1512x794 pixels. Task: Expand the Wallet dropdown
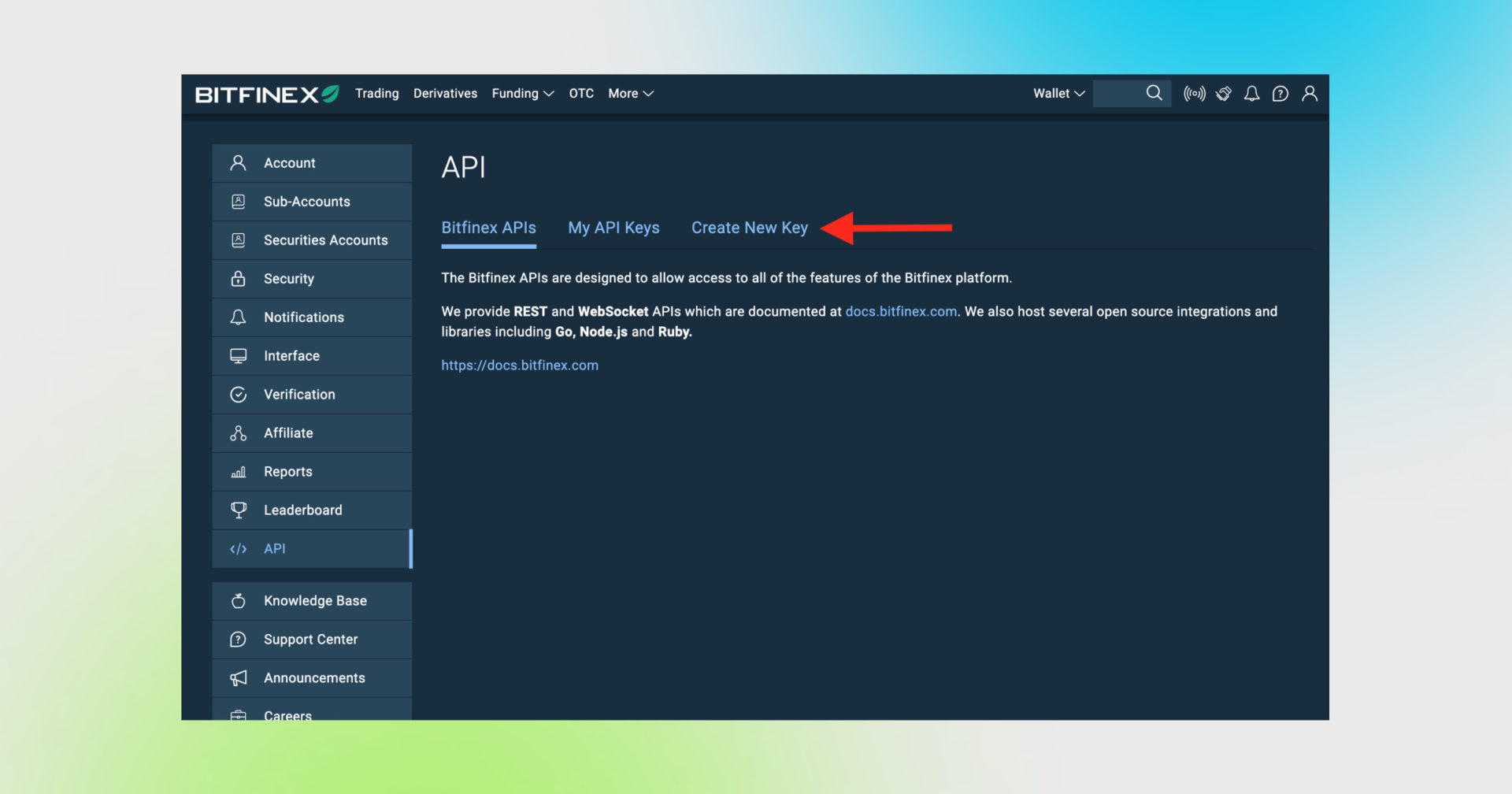click(x=1058, y=93)
